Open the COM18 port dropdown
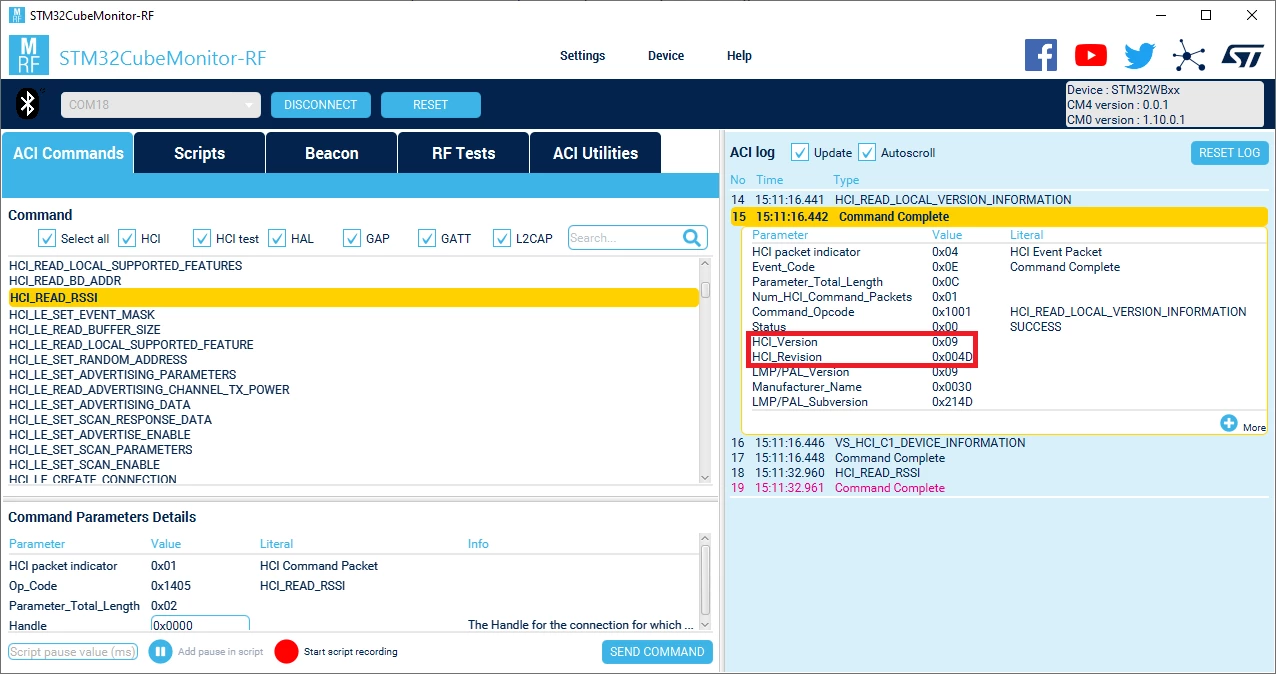Screen dimensions: 1276x674 click(x=161, y=105)
